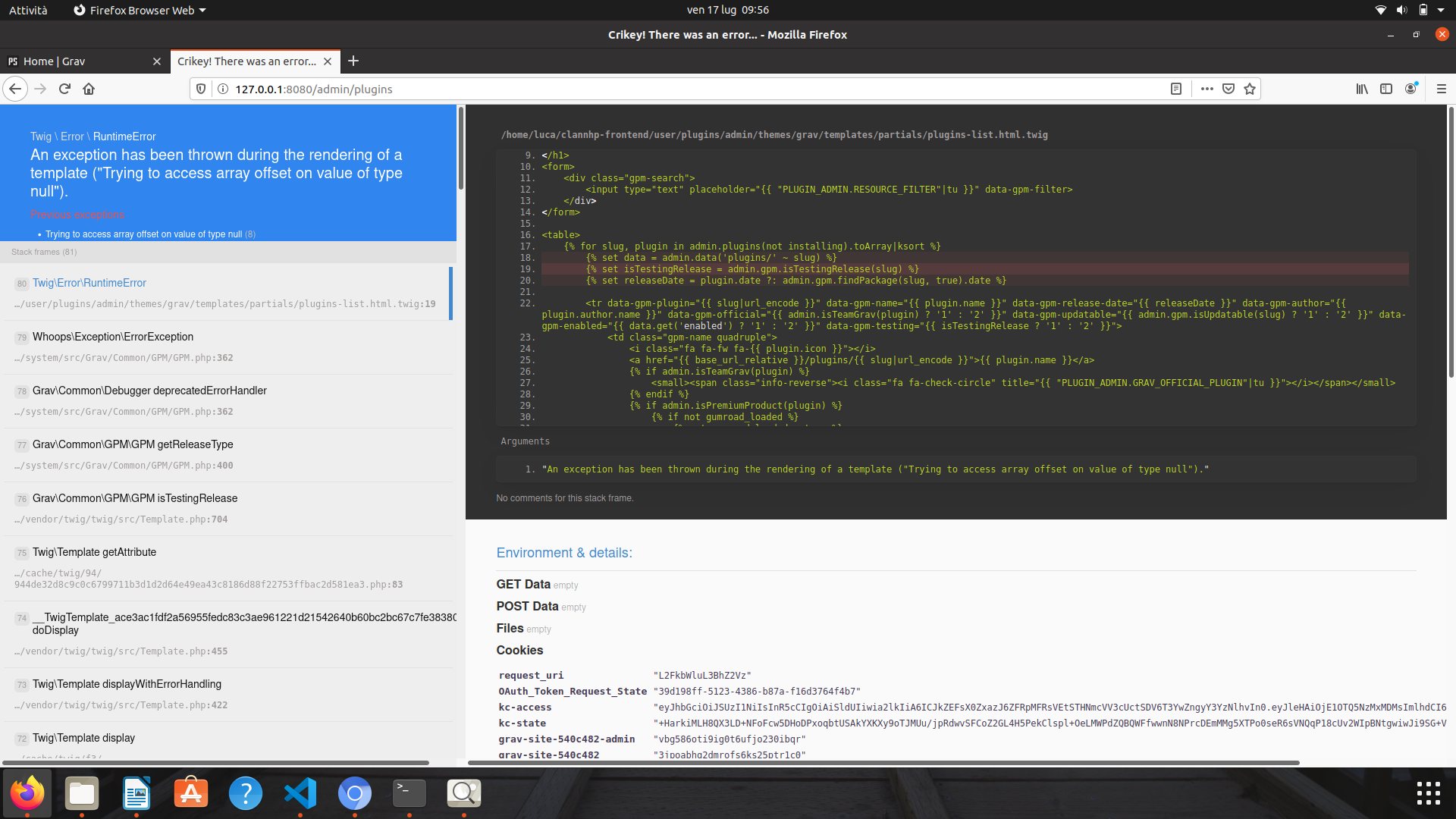The image size is (1456, 819).
Task: Launch Firefox from the dock
Action: pyautogui.click(x=27, y=793)
